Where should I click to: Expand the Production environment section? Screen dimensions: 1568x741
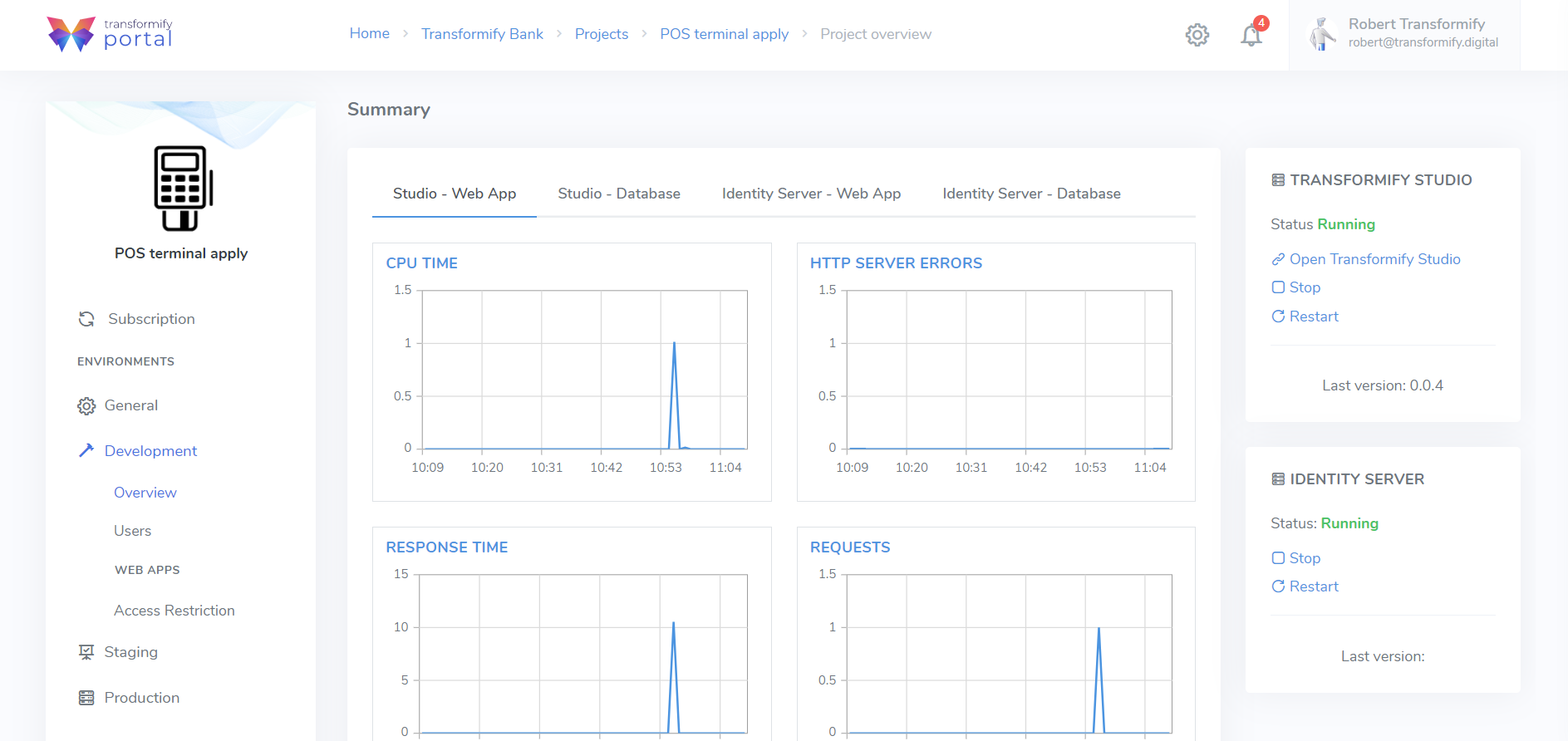tap(142, 698)
